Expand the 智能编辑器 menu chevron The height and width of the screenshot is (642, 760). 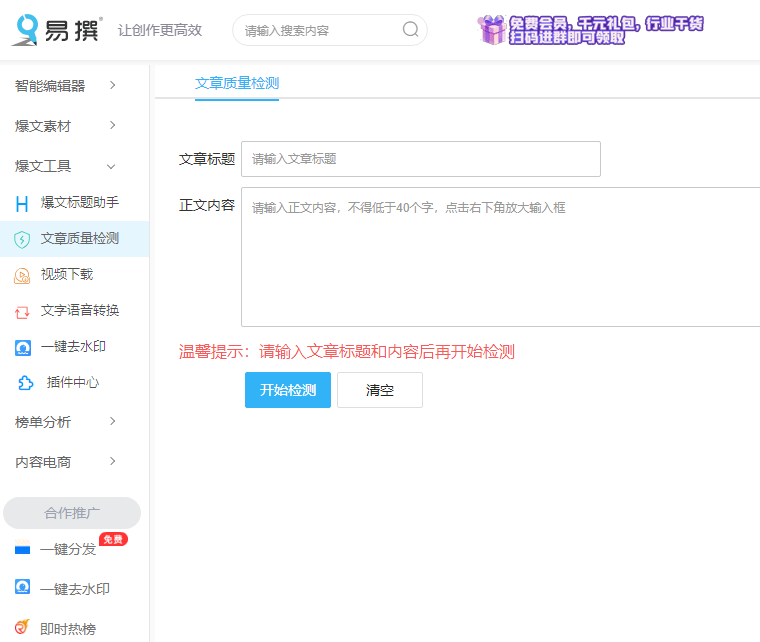[112, 85]
